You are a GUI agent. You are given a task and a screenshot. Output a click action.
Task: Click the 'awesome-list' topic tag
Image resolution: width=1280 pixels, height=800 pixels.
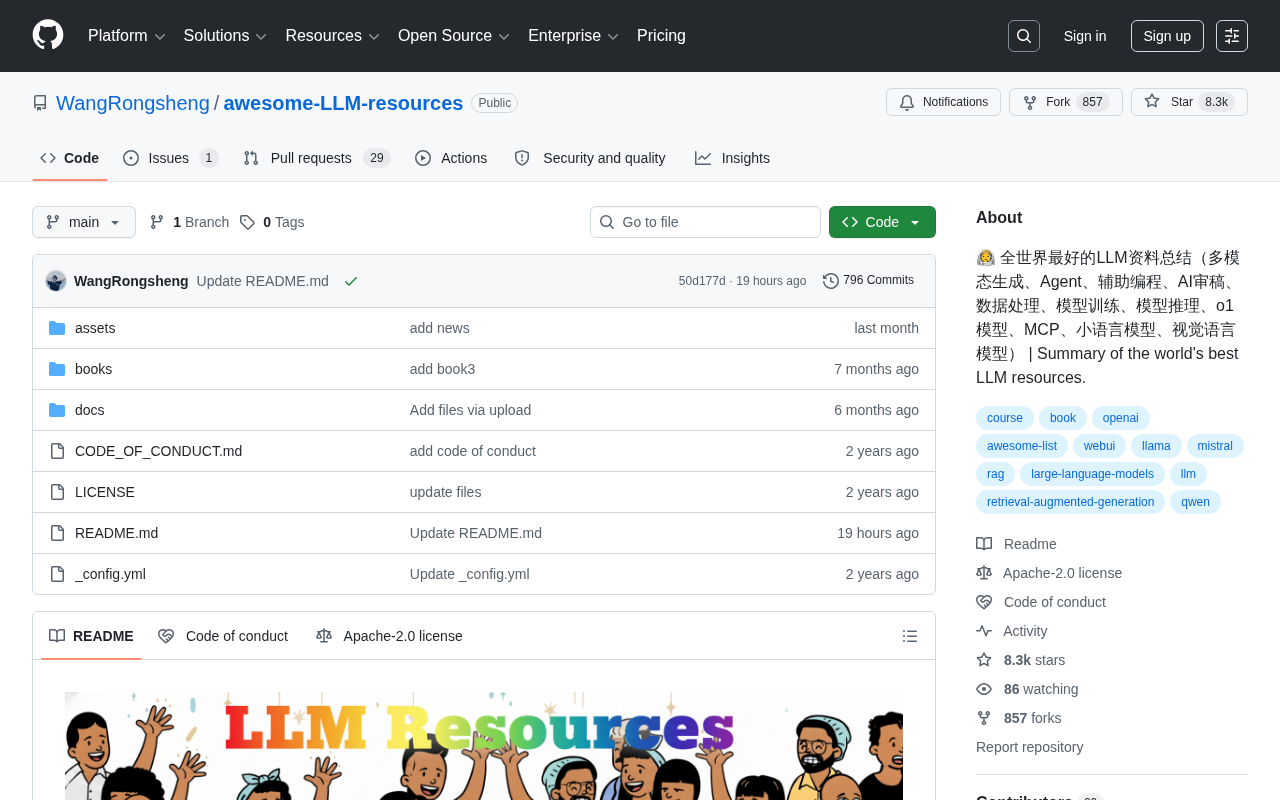(x=1022, y=446)
